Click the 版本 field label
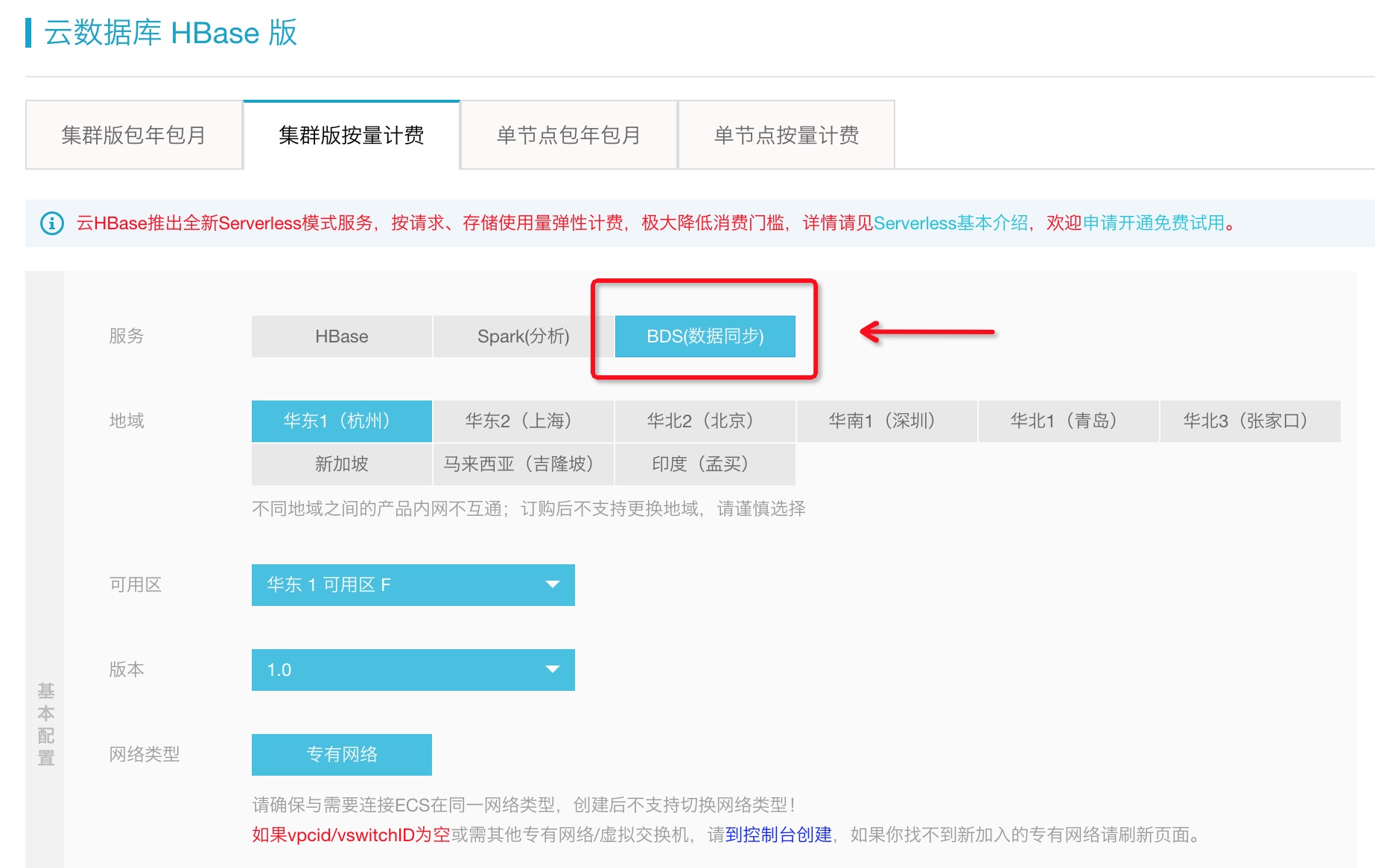The width and height of the screenshot is (1375, 868). (127, 670)
